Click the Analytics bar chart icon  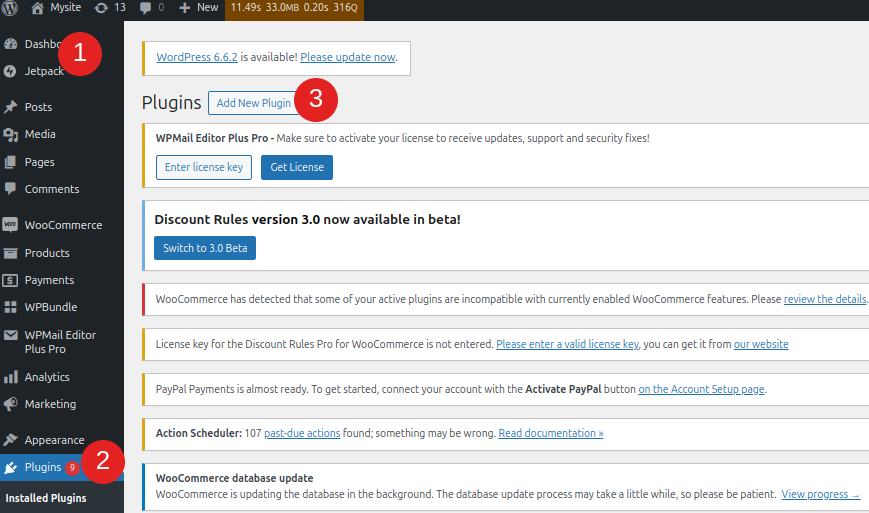coord(10,377)
